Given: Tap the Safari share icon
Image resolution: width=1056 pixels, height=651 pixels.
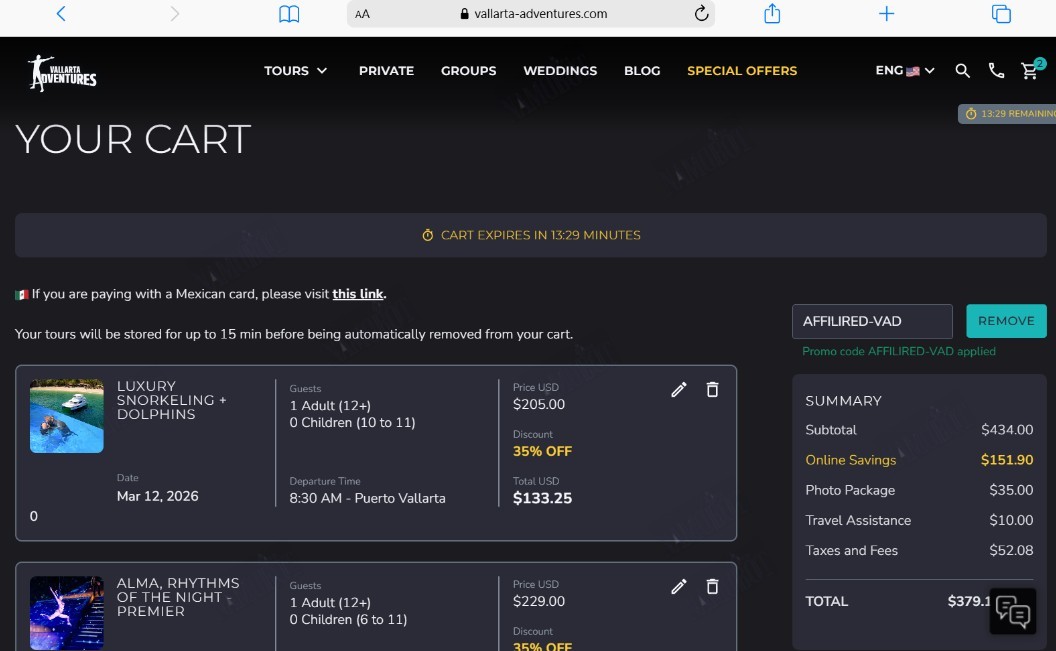Looking at the screenshot, I should (772, 13).
